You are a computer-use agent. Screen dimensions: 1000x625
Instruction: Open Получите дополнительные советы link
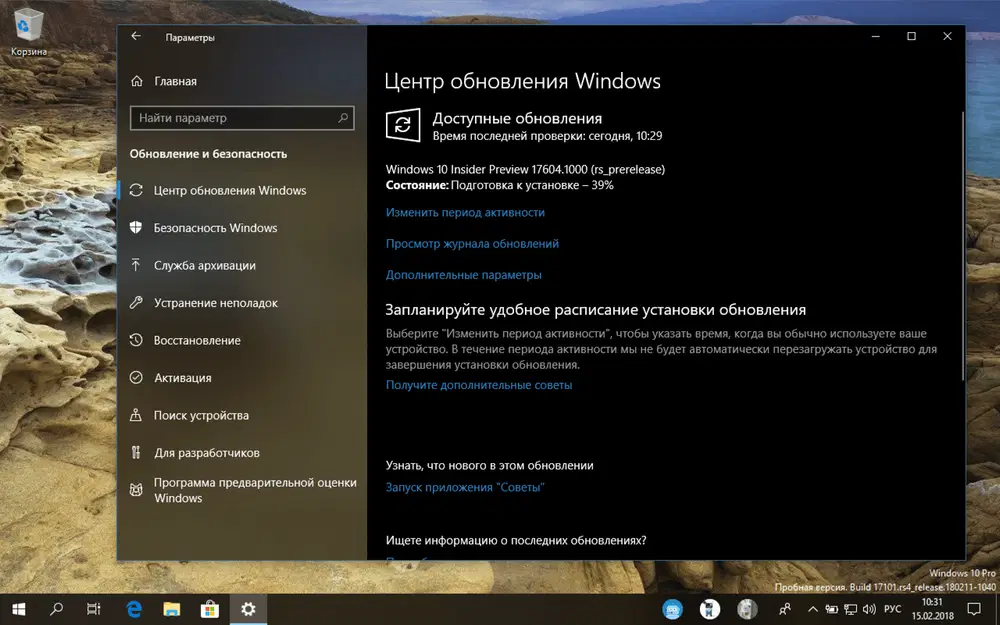click(x=479, y=385)
